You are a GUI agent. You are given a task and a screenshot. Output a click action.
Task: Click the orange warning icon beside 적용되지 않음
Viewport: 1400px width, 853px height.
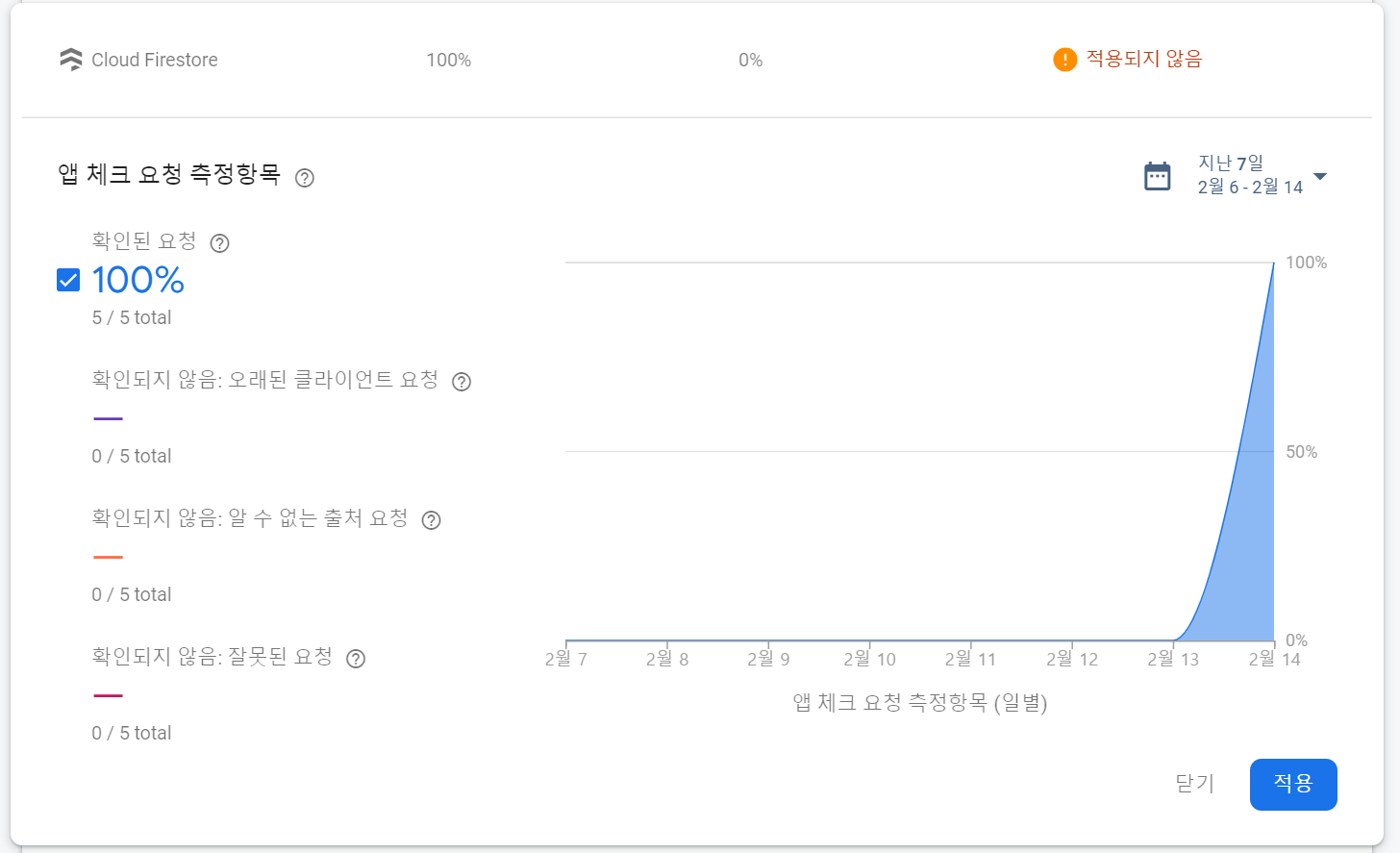pos(1064,60)
